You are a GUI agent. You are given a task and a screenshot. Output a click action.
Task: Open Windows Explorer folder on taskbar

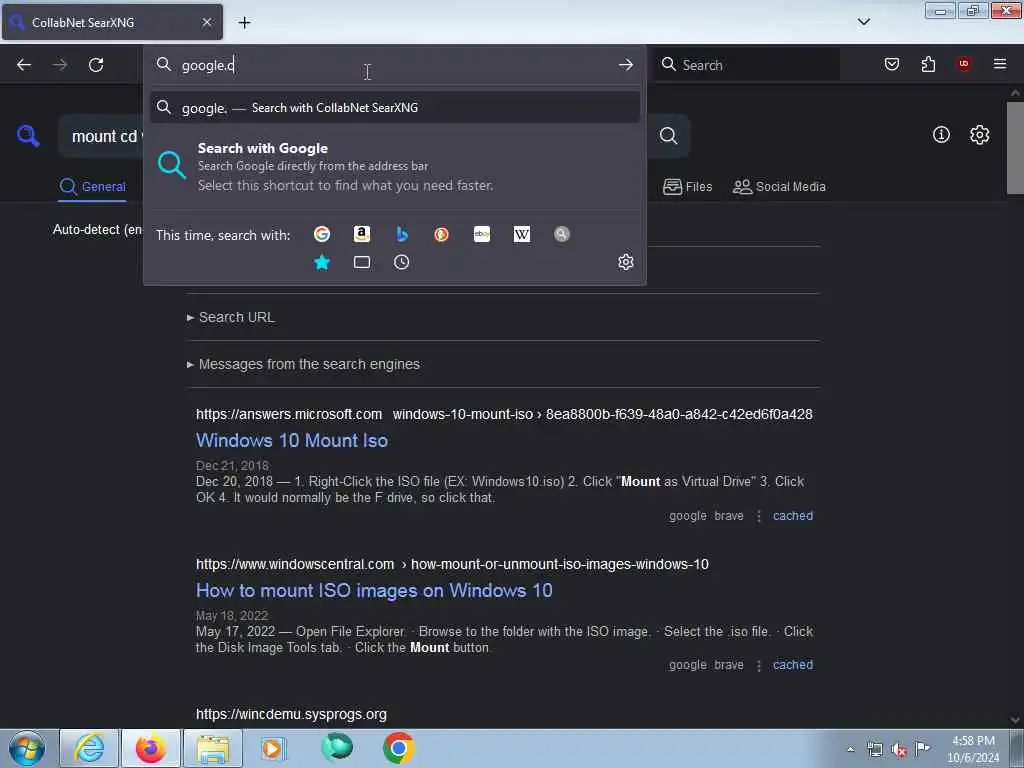tap(213, 748)
